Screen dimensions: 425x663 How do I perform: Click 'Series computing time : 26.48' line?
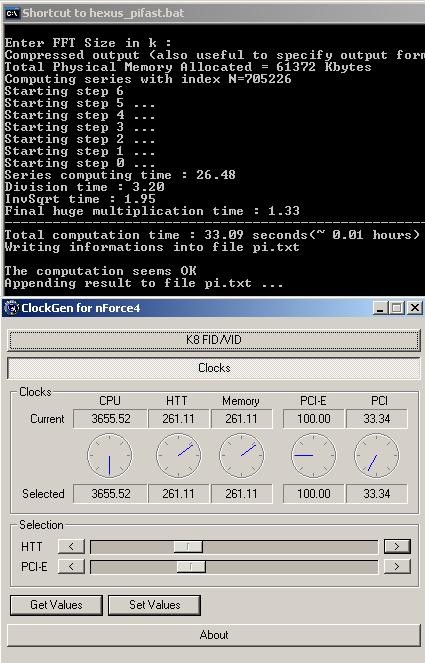coord(120,175)
